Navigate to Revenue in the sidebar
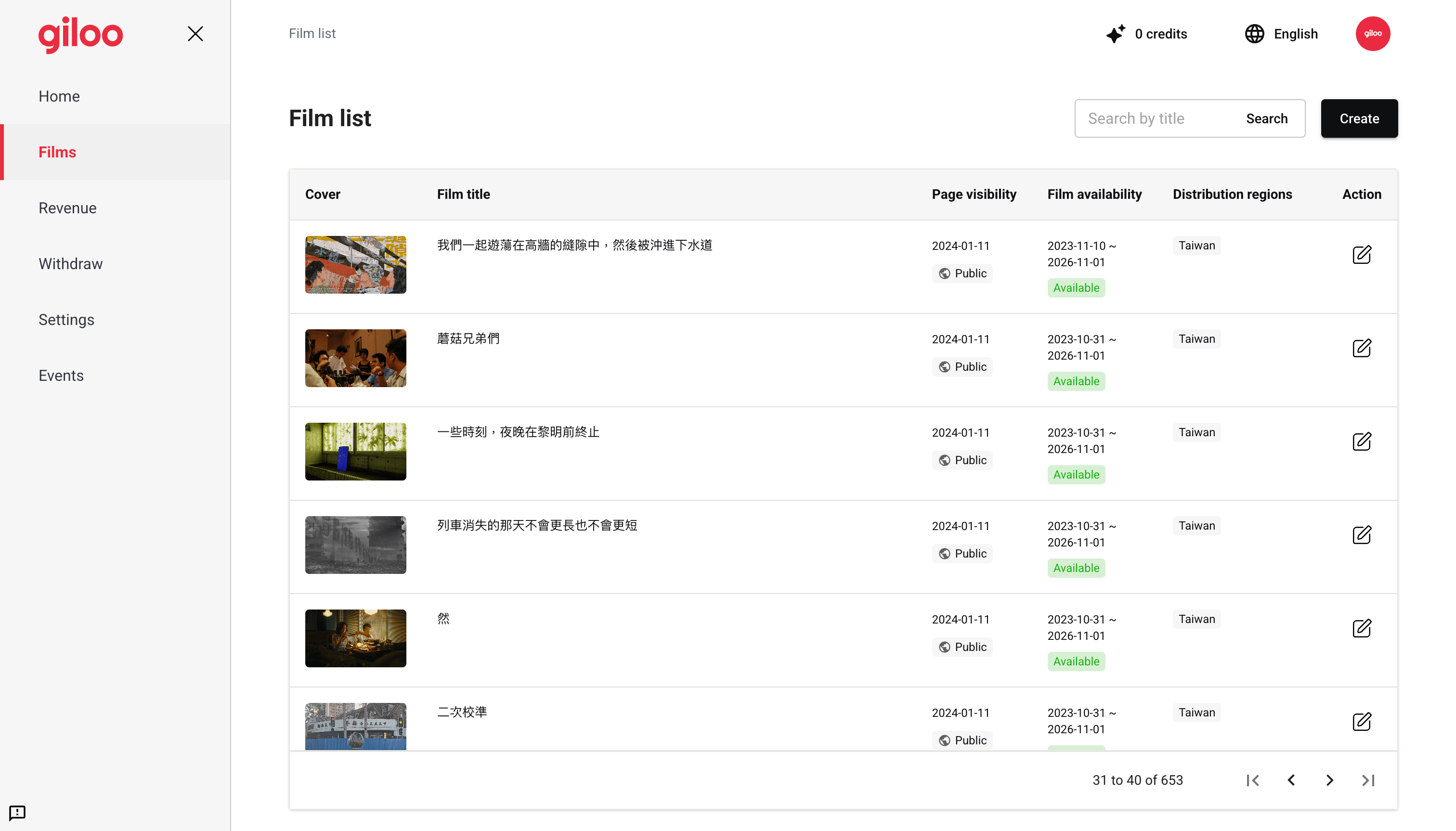This screenshot has height=831, width=1456. [x=67, y=208]
